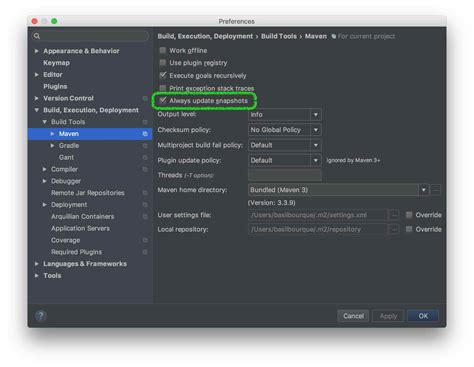Click project-level icon beside Compiler
Image resolution: width=474 pixels, height=367 pixels.
145,169
